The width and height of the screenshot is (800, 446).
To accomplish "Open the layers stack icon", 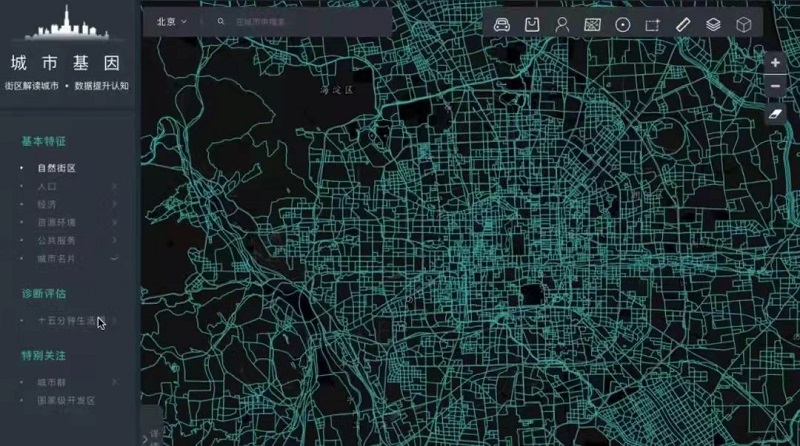I will 713,24.
